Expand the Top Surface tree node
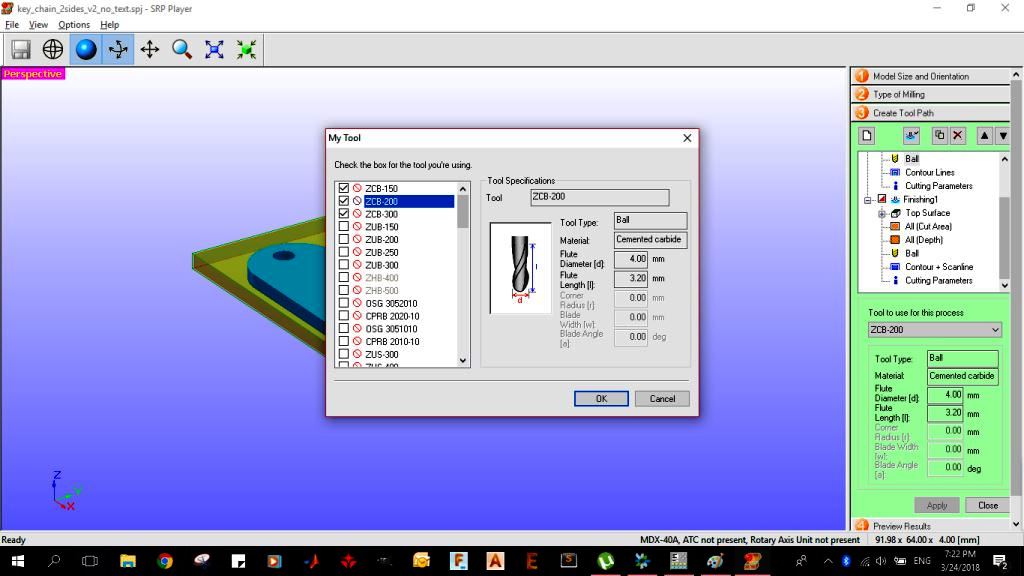This screenshot has width=1024, height=576. point(882,214)
